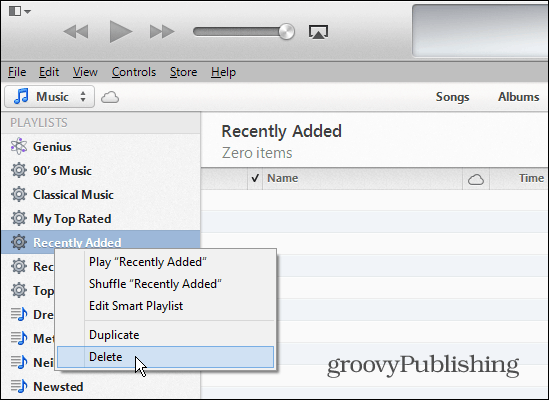Click the note icon next to Newsted

coord(19,386)
